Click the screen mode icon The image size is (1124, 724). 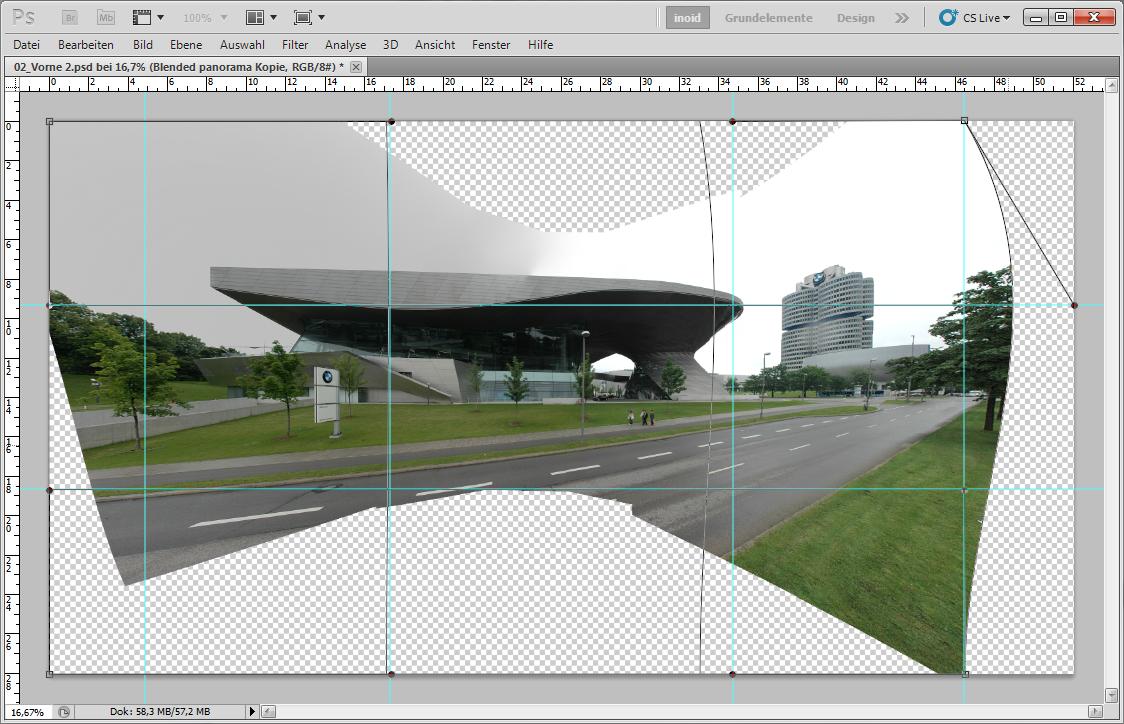coord(303,17)
